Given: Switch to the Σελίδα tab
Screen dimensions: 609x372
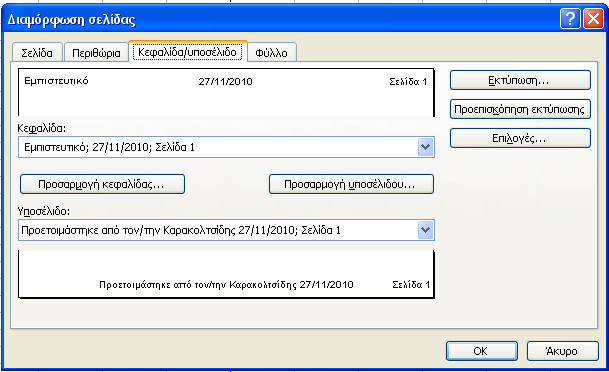Looking at the screenshot, I should [37, 52].
